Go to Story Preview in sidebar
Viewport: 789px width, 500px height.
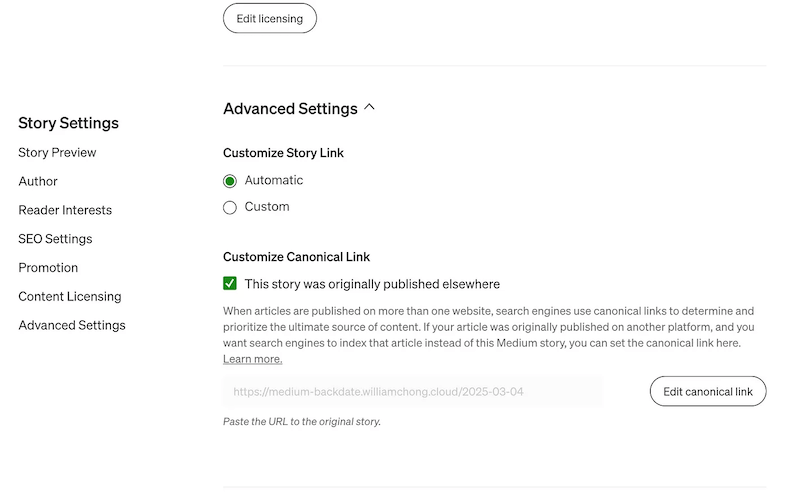57,153
